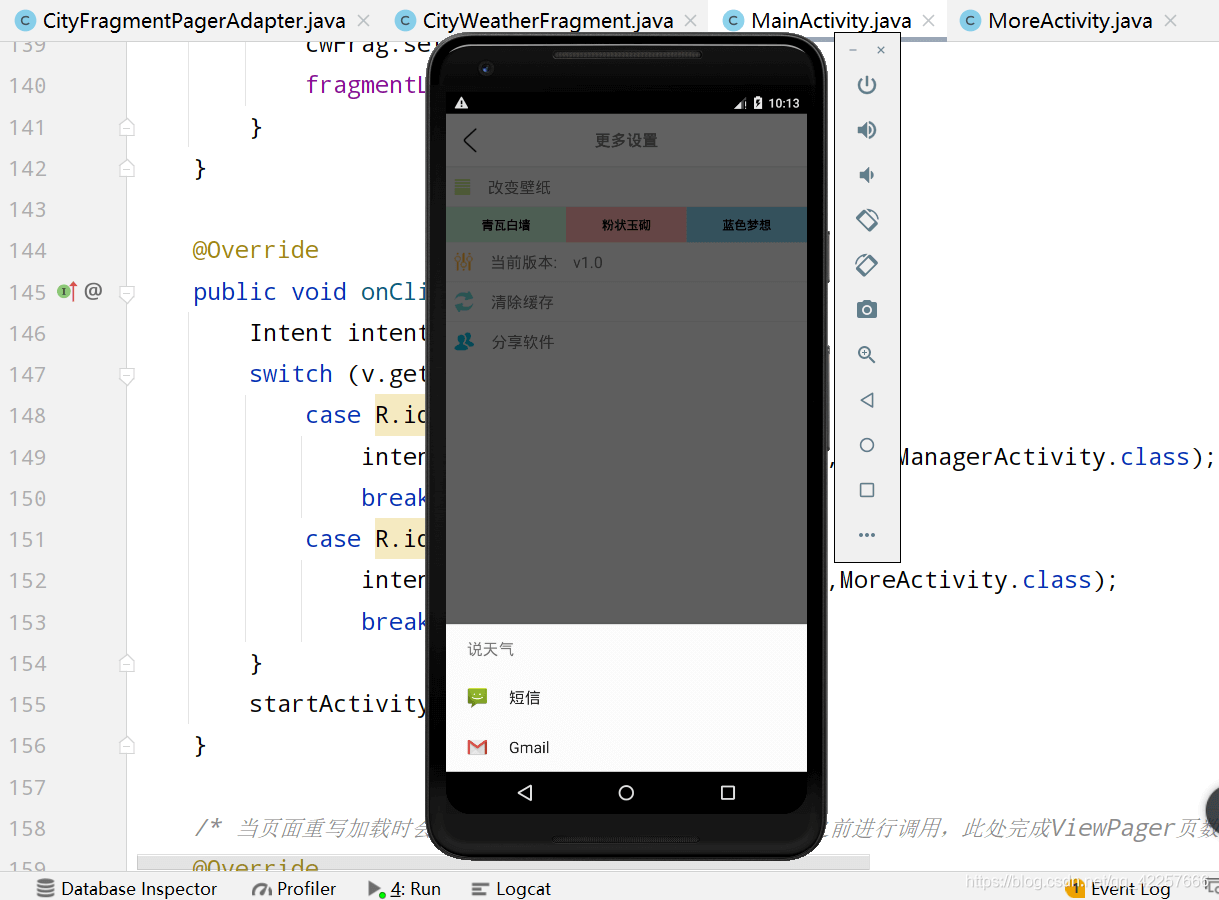Take a screenshot with the camera icon

[x=866, y=309]
